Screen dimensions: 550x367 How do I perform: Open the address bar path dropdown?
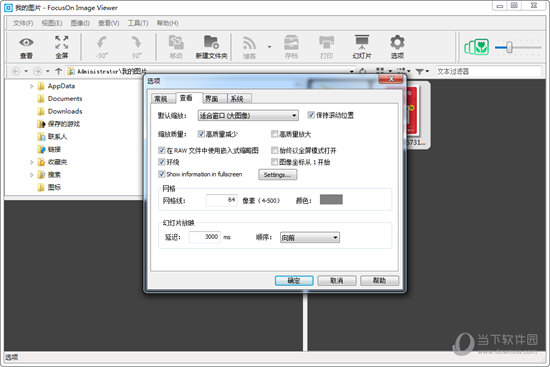click(x=352, y=72)
